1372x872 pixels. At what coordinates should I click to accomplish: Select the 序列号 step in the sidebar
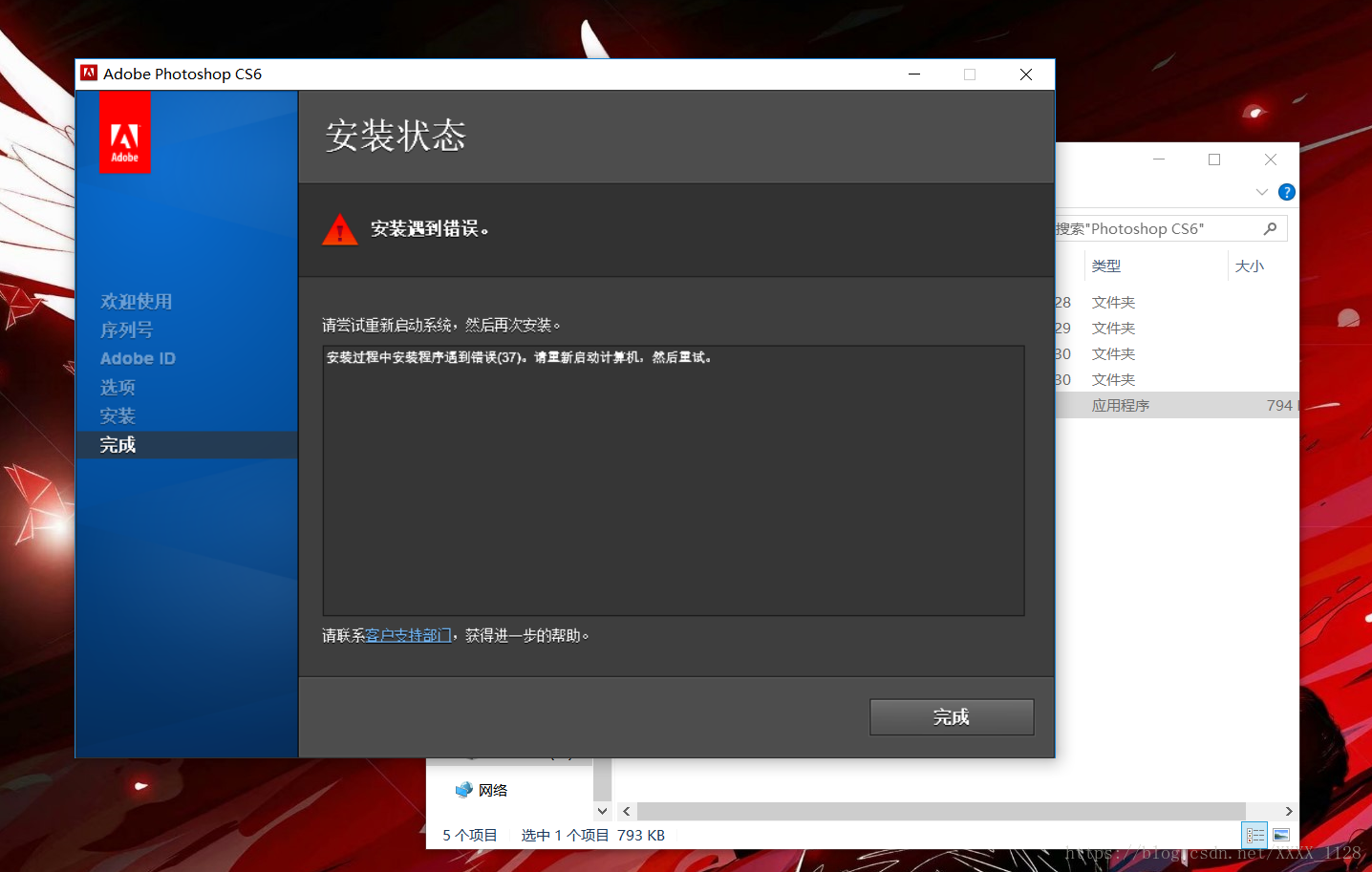[126, 330]
